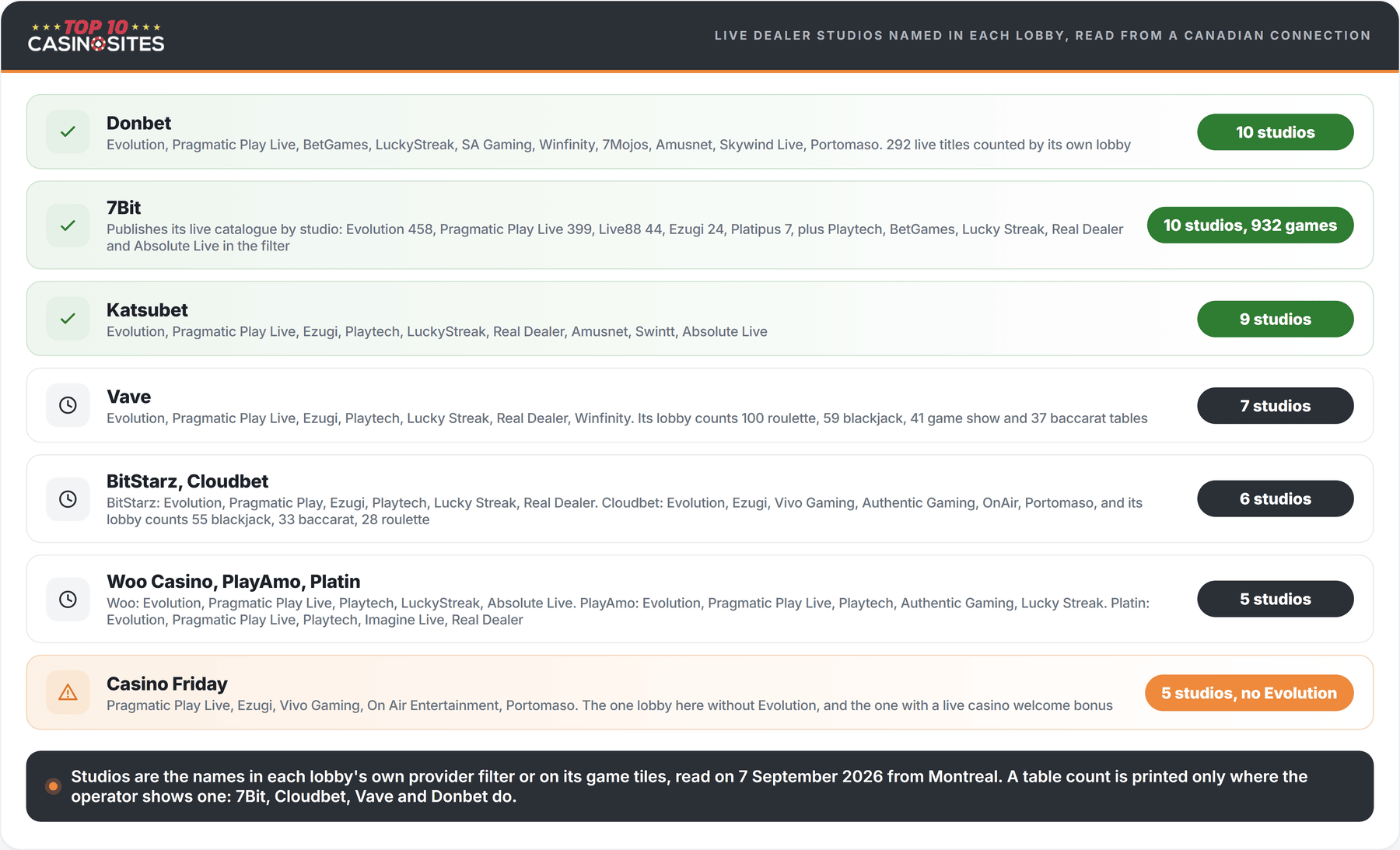The width and height of the screenshot is (1400, 850).
Task: Click the clock icon beside BitStarz, Cloudbet
Action: click(x=68, y=498)
